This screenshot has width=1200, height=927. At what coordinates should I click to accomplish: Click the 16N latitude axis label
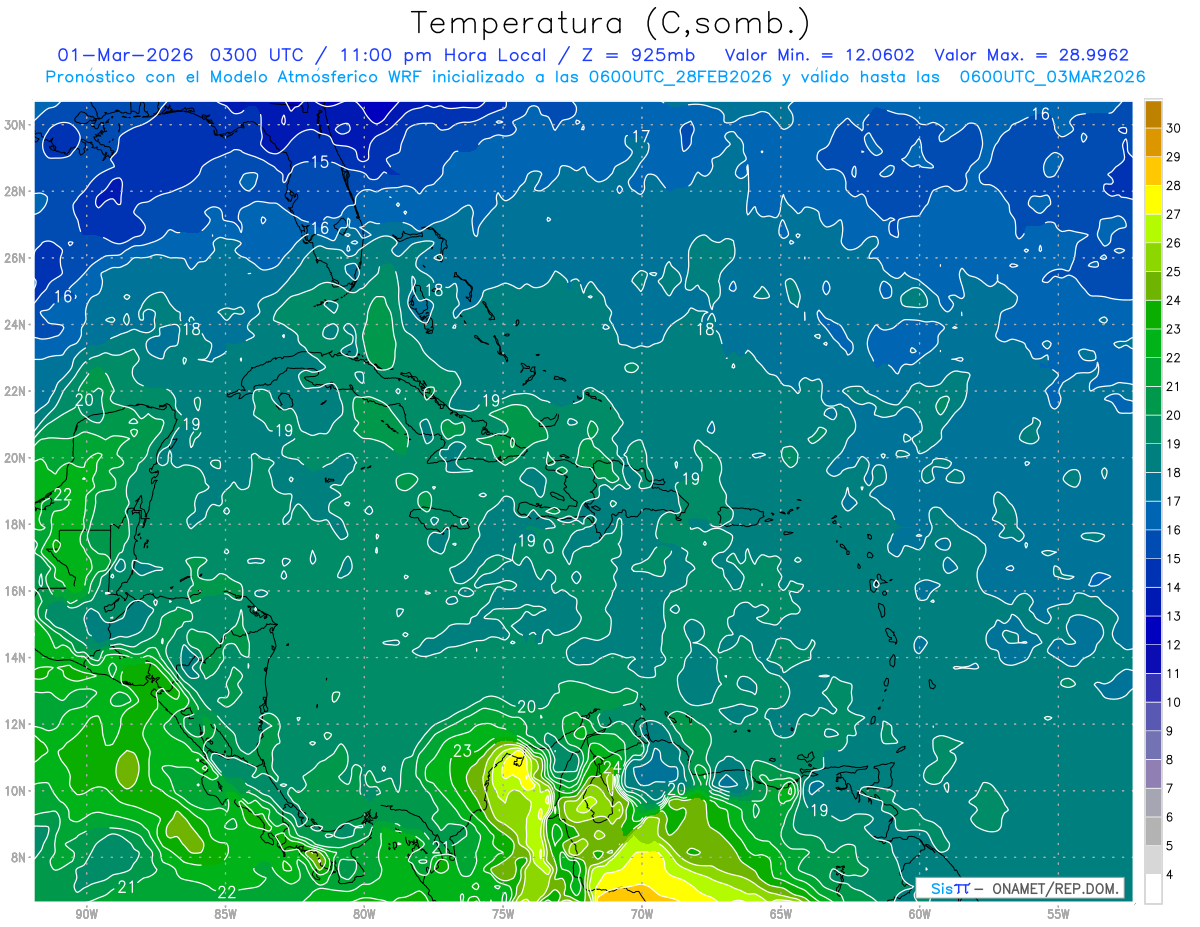coord(16,591)
